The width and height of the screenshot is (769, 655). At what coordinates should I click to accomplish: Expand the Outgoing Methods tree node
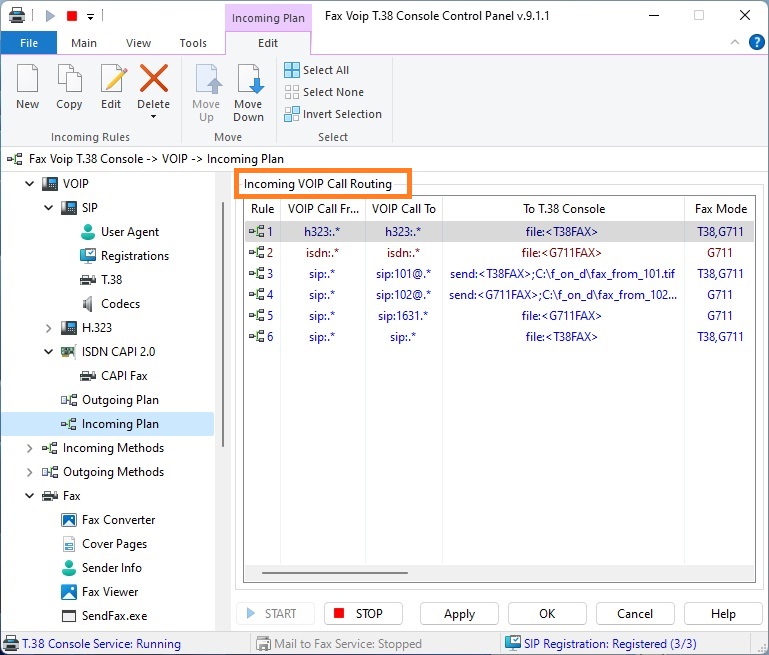click(29, 472)
